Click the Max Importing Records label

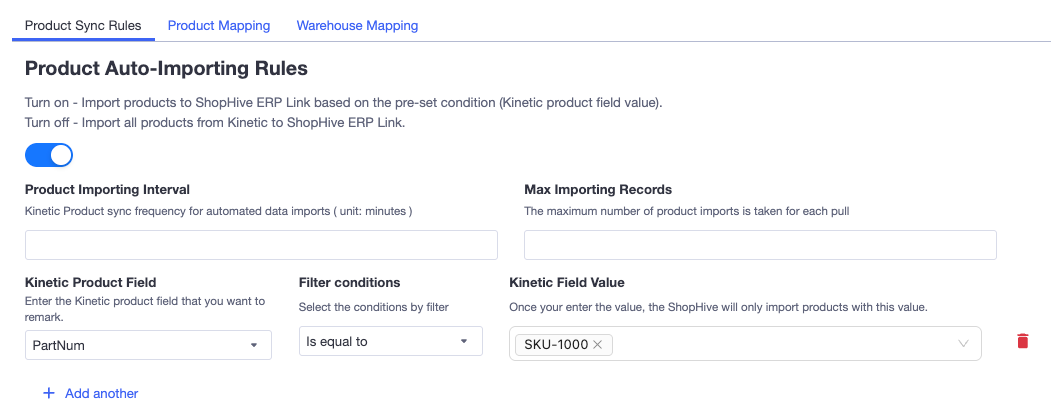[598, 190]
